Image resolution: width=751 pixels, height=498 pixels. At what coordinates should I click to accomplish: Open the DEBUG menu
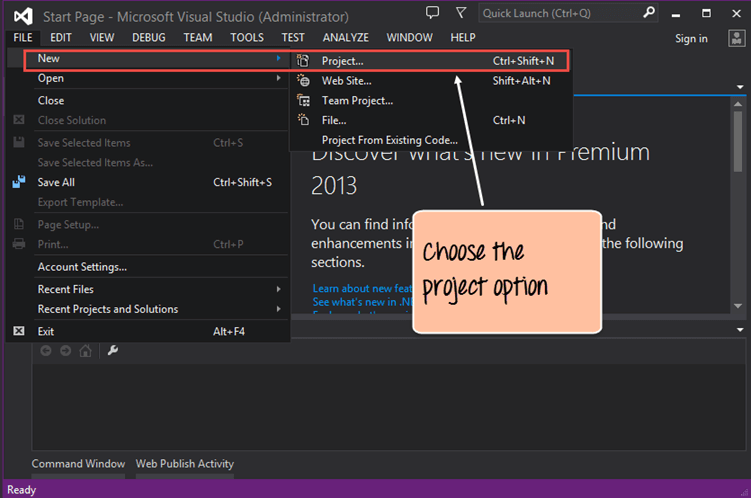pos(149,38)
